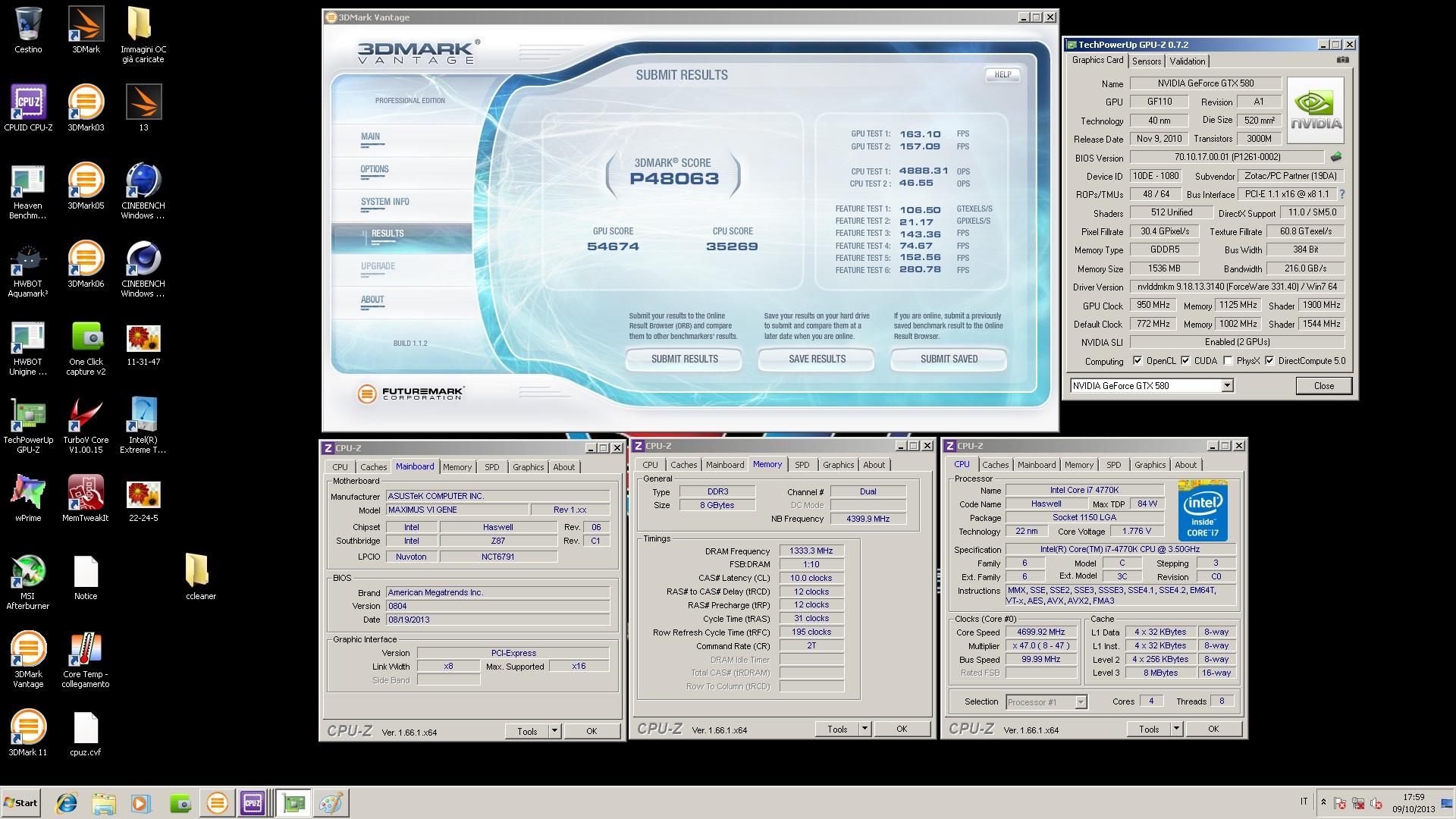Open SPD tab in CPU-Z Memory window
The image size is (1456, 819).
click(802, 465)
